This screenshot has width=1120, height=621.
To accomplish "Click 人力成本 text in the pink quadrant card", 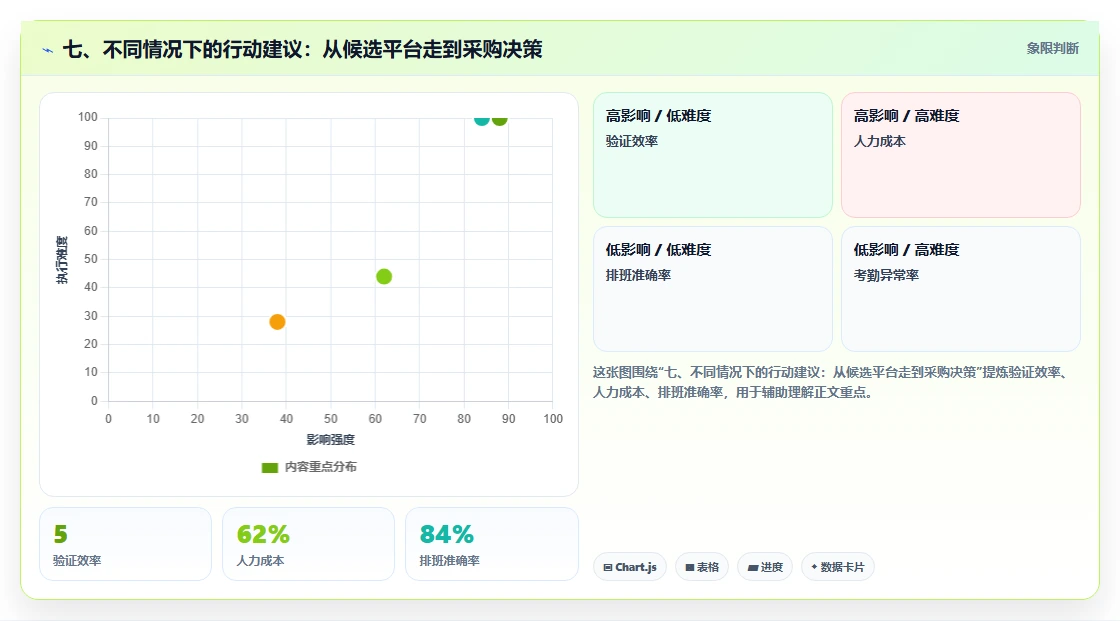I will 879,141.
